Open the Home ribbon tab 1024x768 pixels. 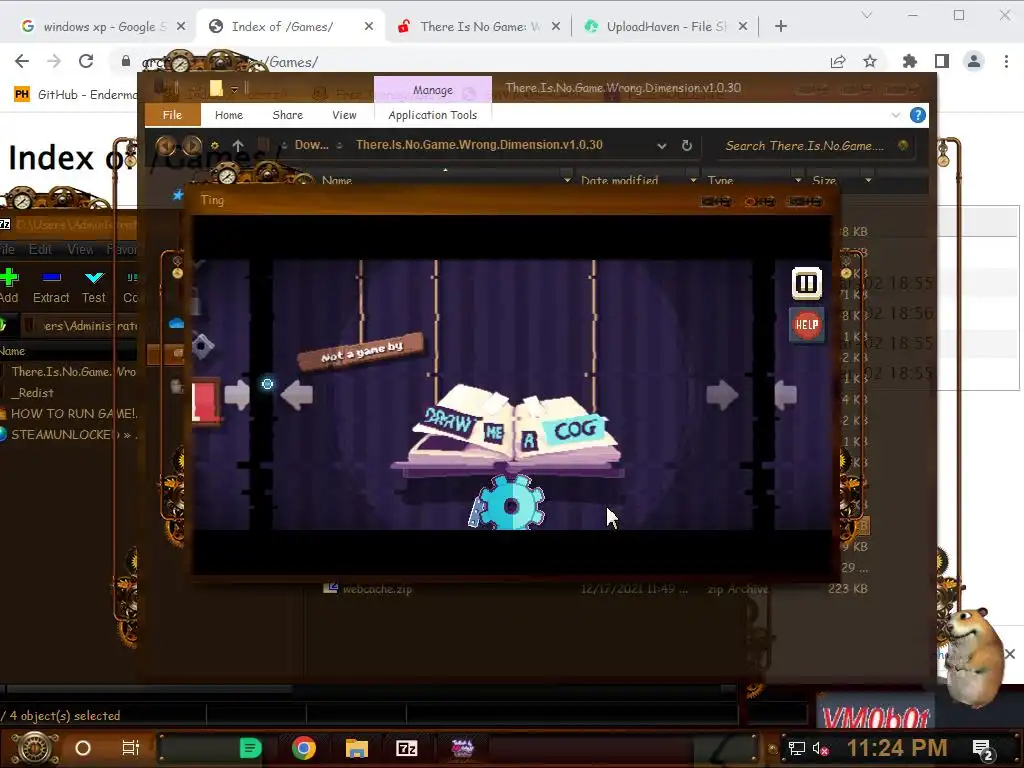click(229, 115)
